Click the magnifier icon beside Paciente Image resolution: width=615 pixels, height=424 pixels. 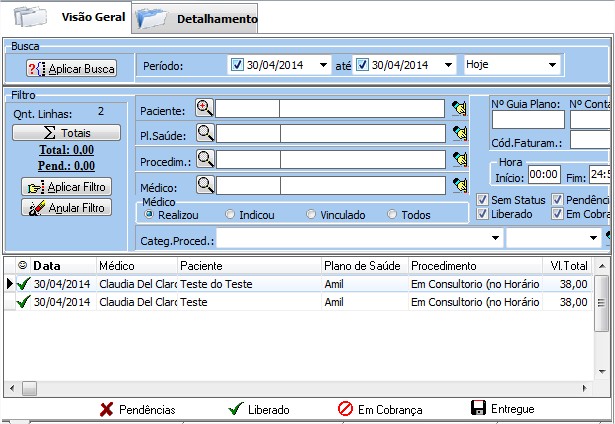point(205,108)
